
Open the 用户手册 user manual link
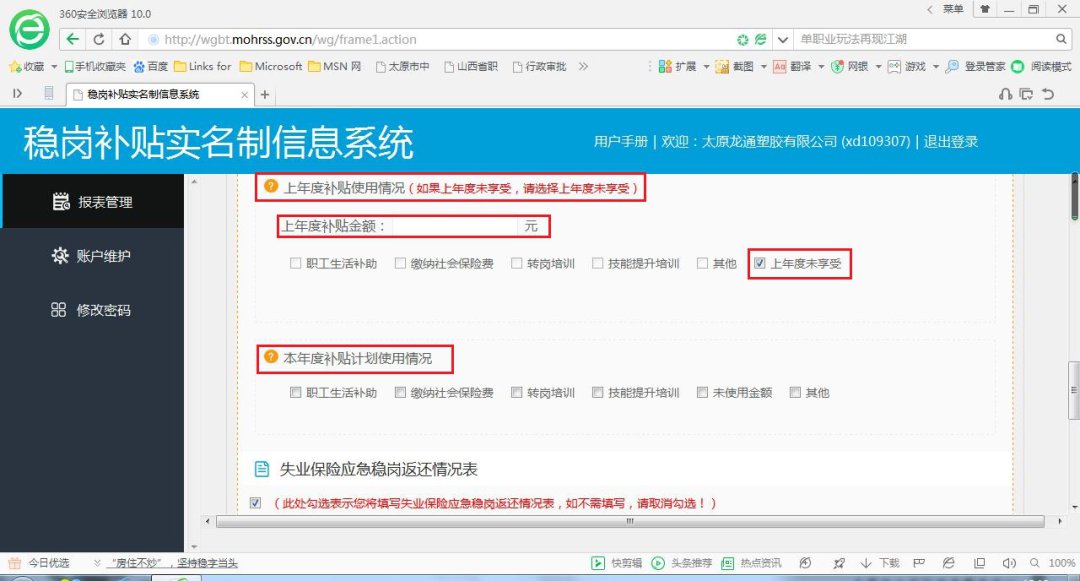(620, 142)
